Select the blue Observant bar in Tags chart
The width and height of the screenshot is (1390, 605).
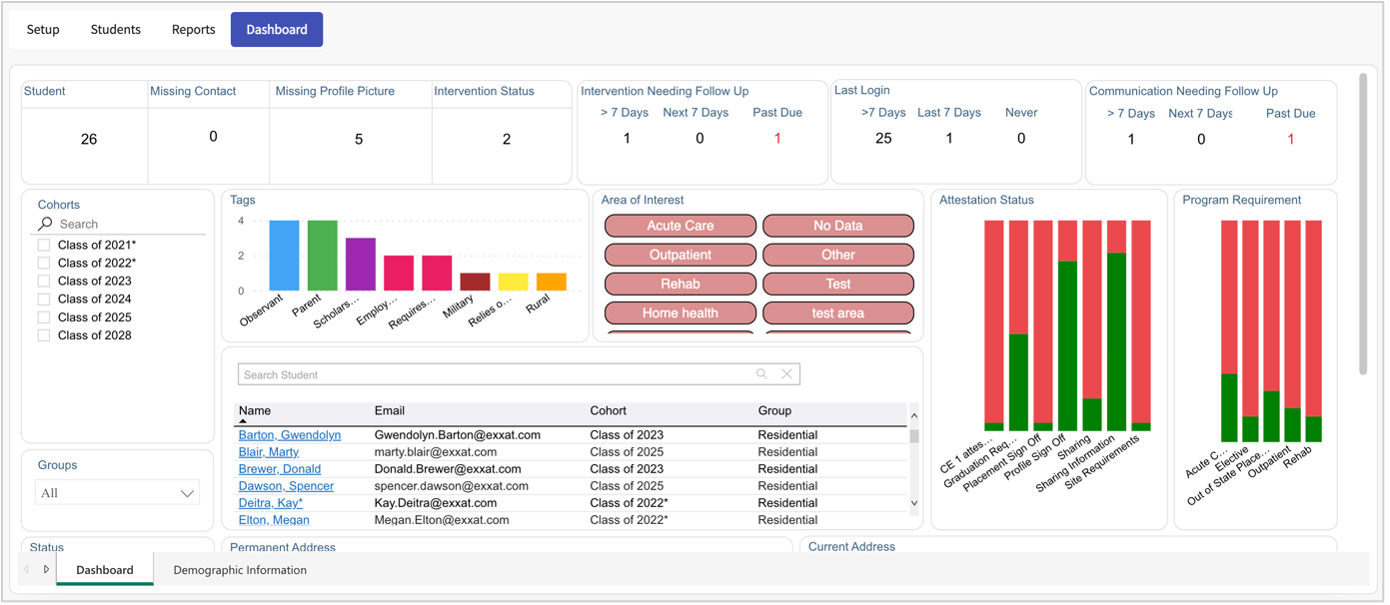point(284,256)
